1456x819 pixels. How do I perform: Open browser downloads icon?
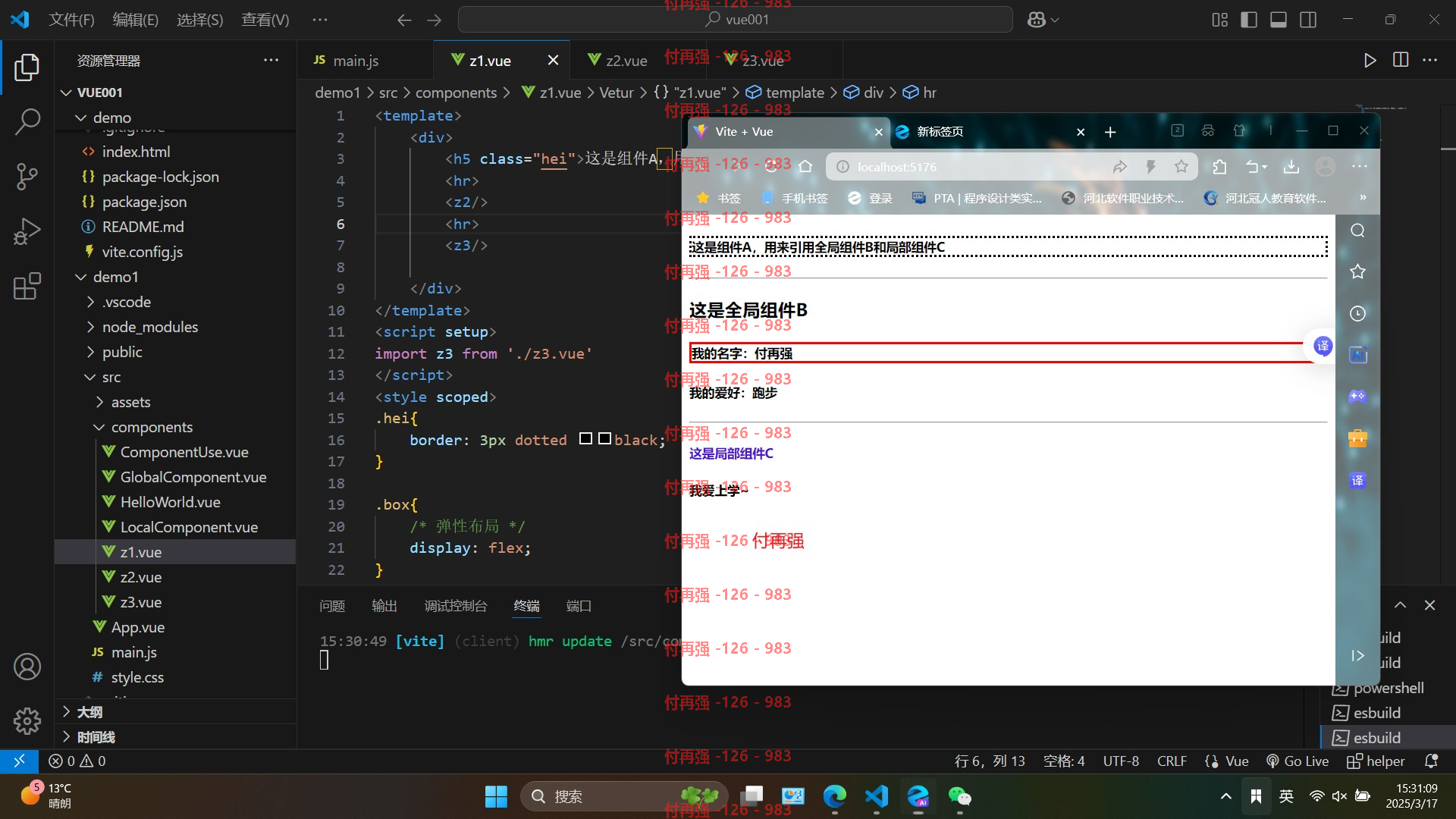pyautogui.click(x=1291, y=167)
